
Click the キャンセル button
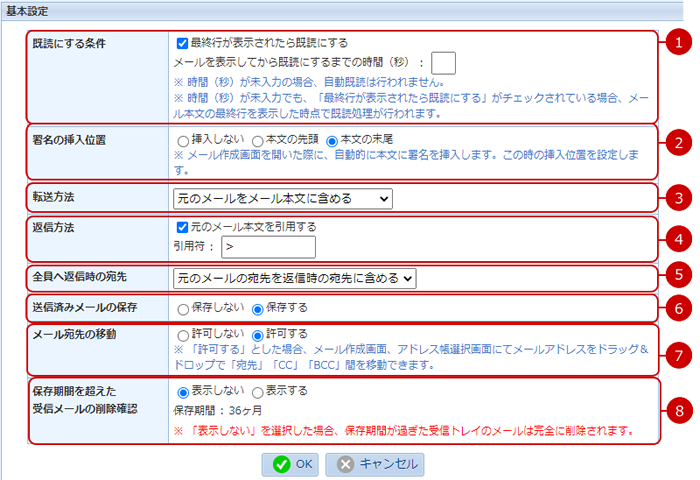(375, 464)
